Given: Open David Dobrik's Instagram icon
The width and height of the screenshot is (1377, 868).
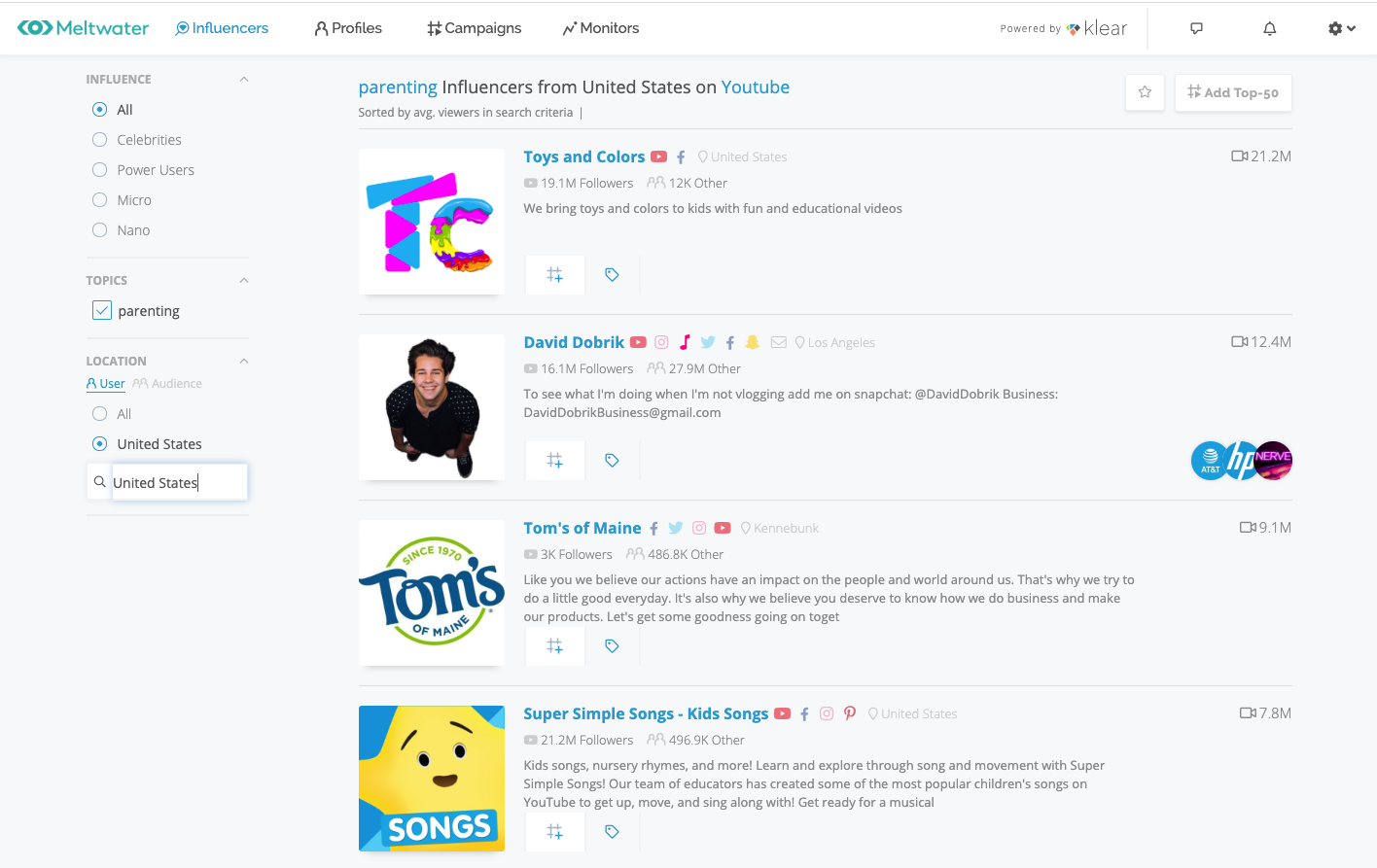Looking at the screenshot, I should [661, 342].
